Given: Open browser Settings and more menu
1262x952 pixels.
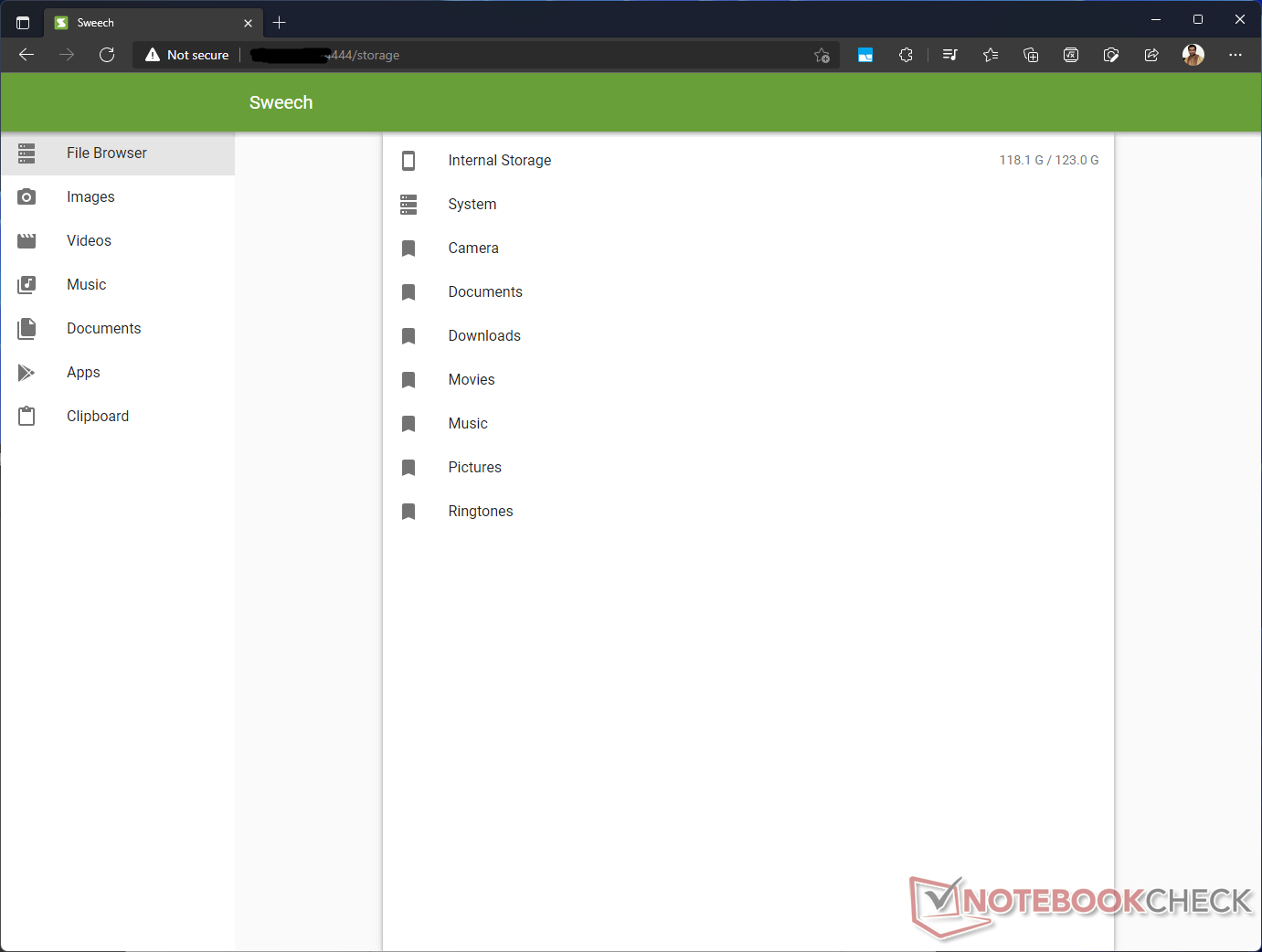Looking at the screenshot, I should coord(1235,55).
